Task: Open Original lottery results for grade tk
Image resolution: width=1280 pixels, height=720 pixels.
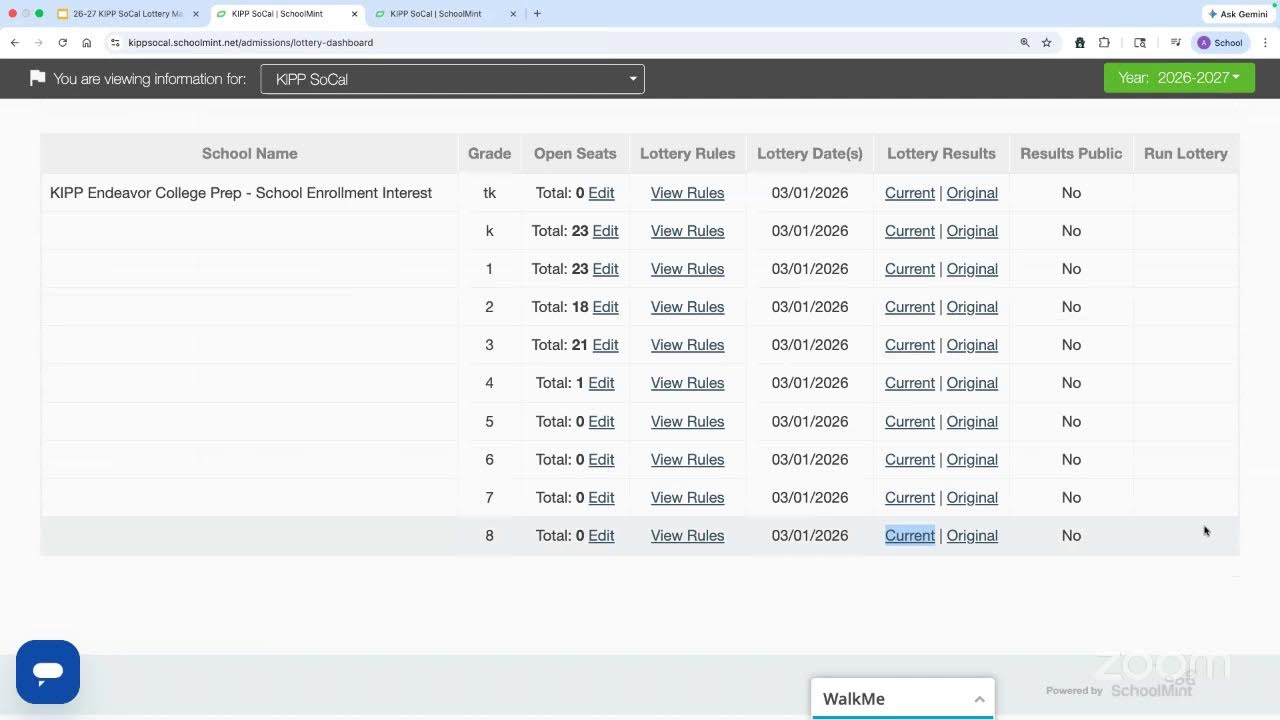Action: pos(972,193)
